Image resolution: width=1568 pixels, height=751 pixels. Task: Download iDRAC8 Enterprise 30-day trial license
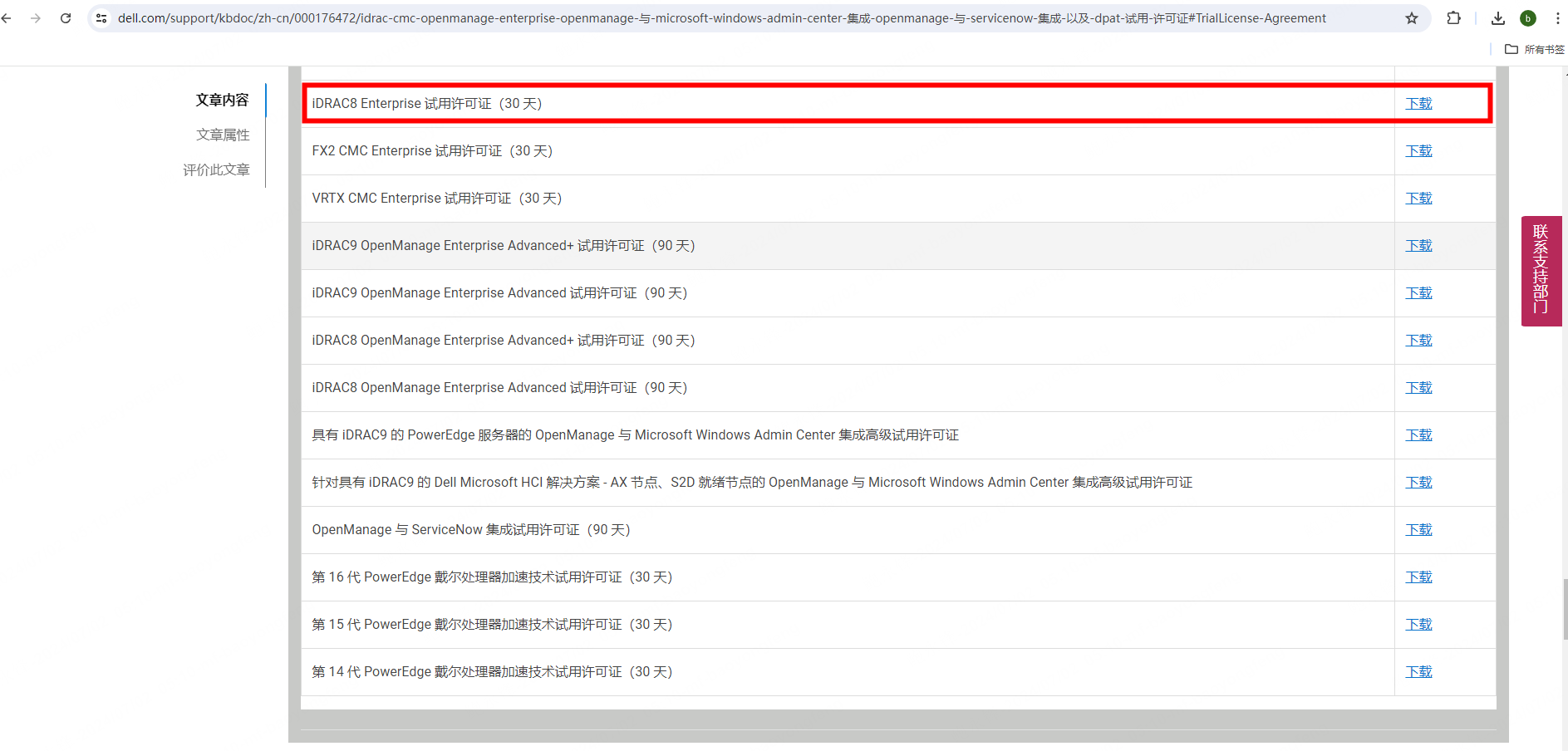coord(1418,103)
